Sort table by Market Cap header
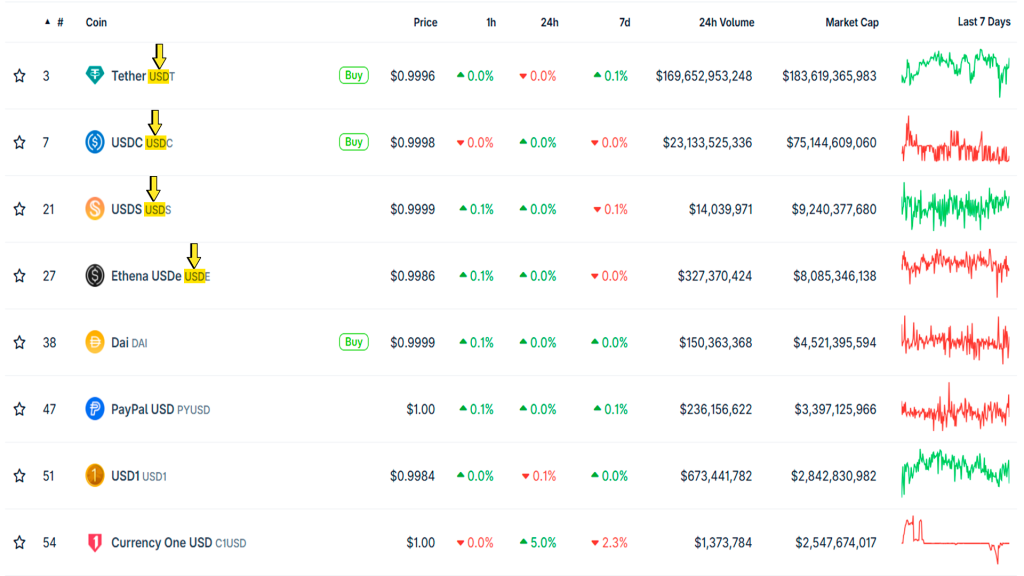The image size is (1024, 576). click(x=851, y=22)
